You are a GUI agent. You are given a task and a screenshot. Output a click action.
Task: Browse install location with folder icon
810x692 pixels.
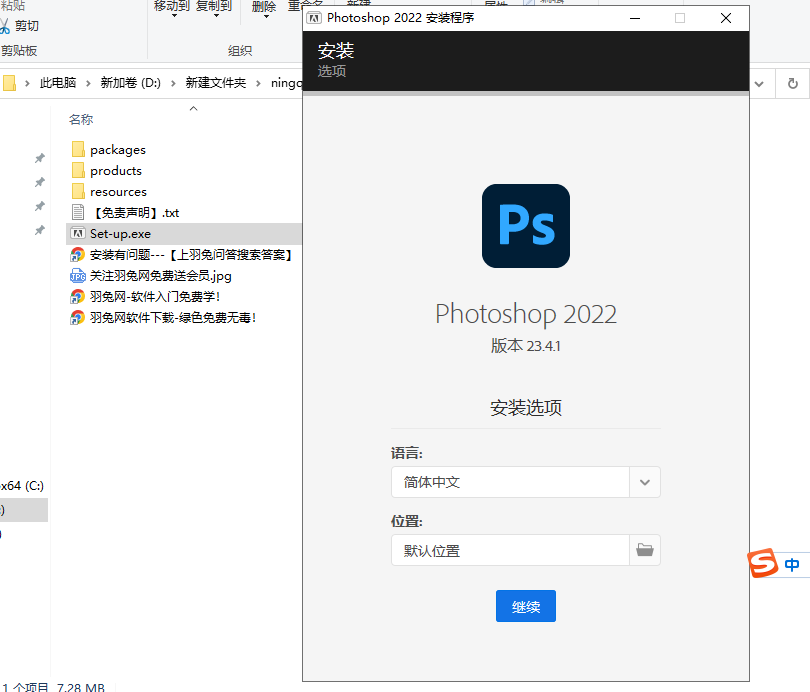(x=645, y=550)
